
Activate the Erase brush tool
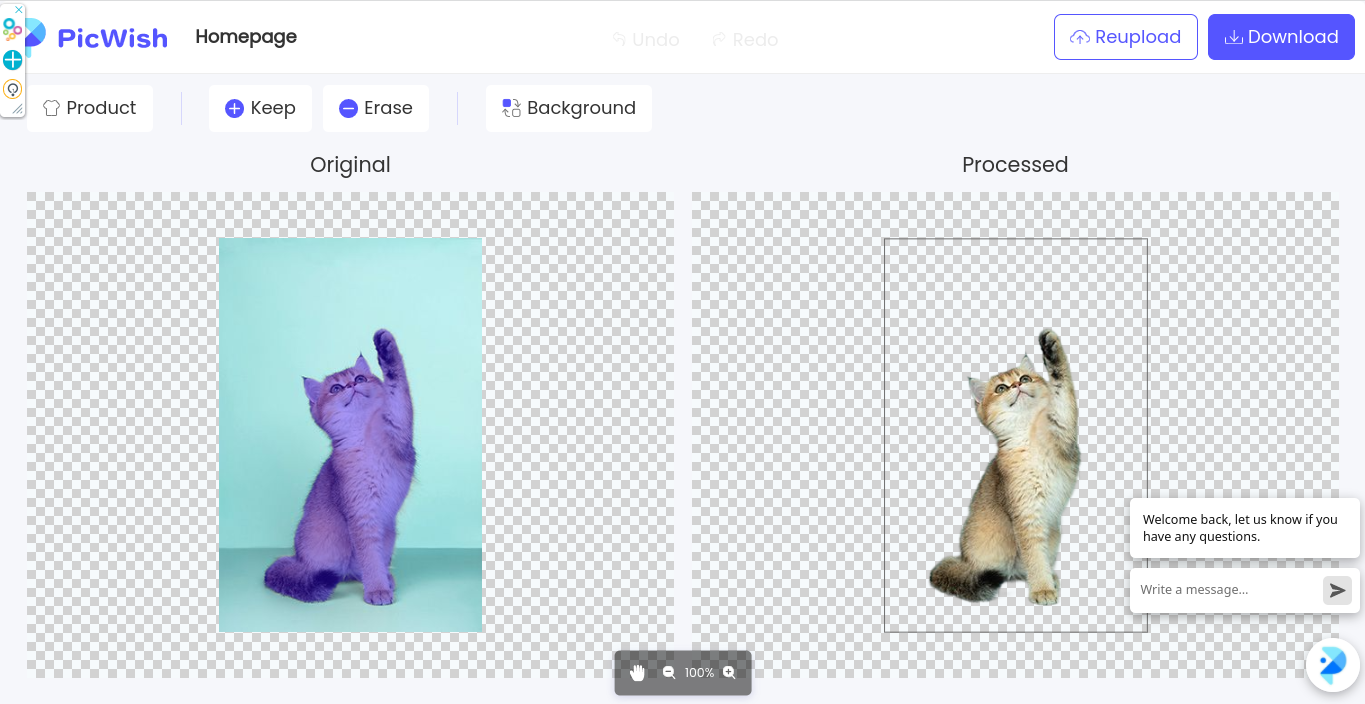[x=376, y=108]
